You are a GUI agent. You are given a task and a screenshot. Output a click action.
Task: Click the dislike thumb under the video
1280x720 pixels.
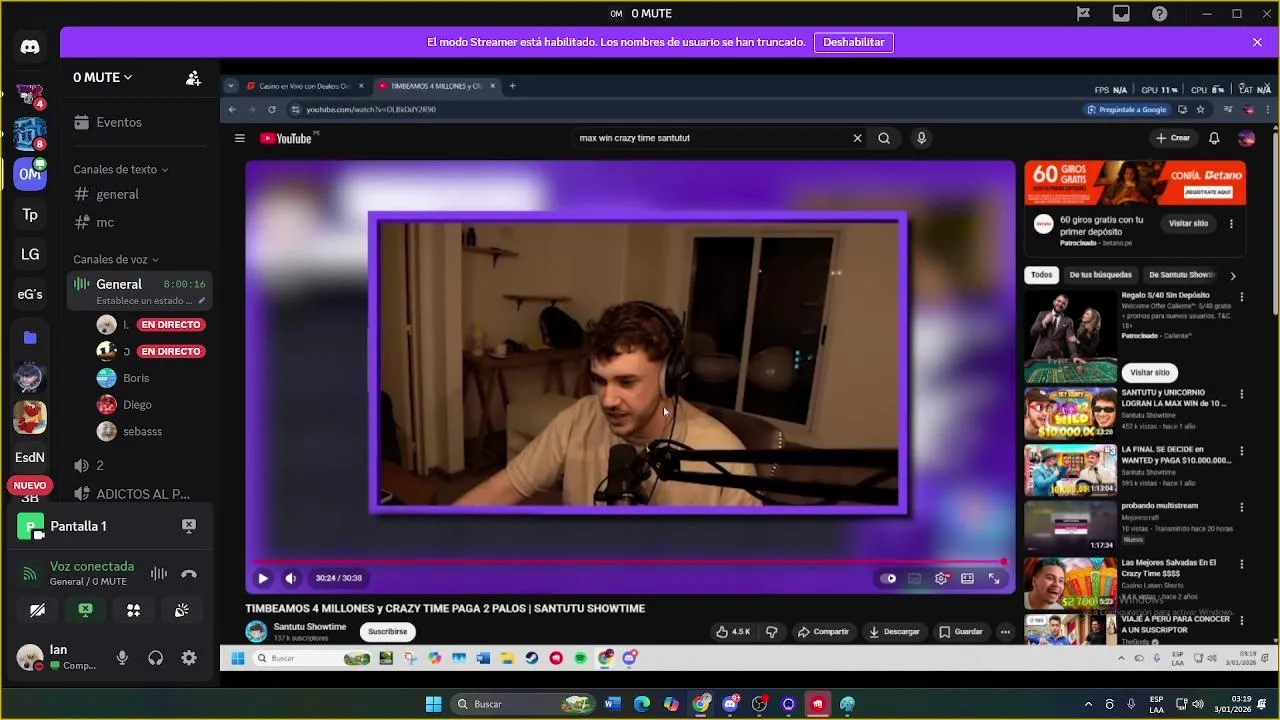[x=771, y=632]
